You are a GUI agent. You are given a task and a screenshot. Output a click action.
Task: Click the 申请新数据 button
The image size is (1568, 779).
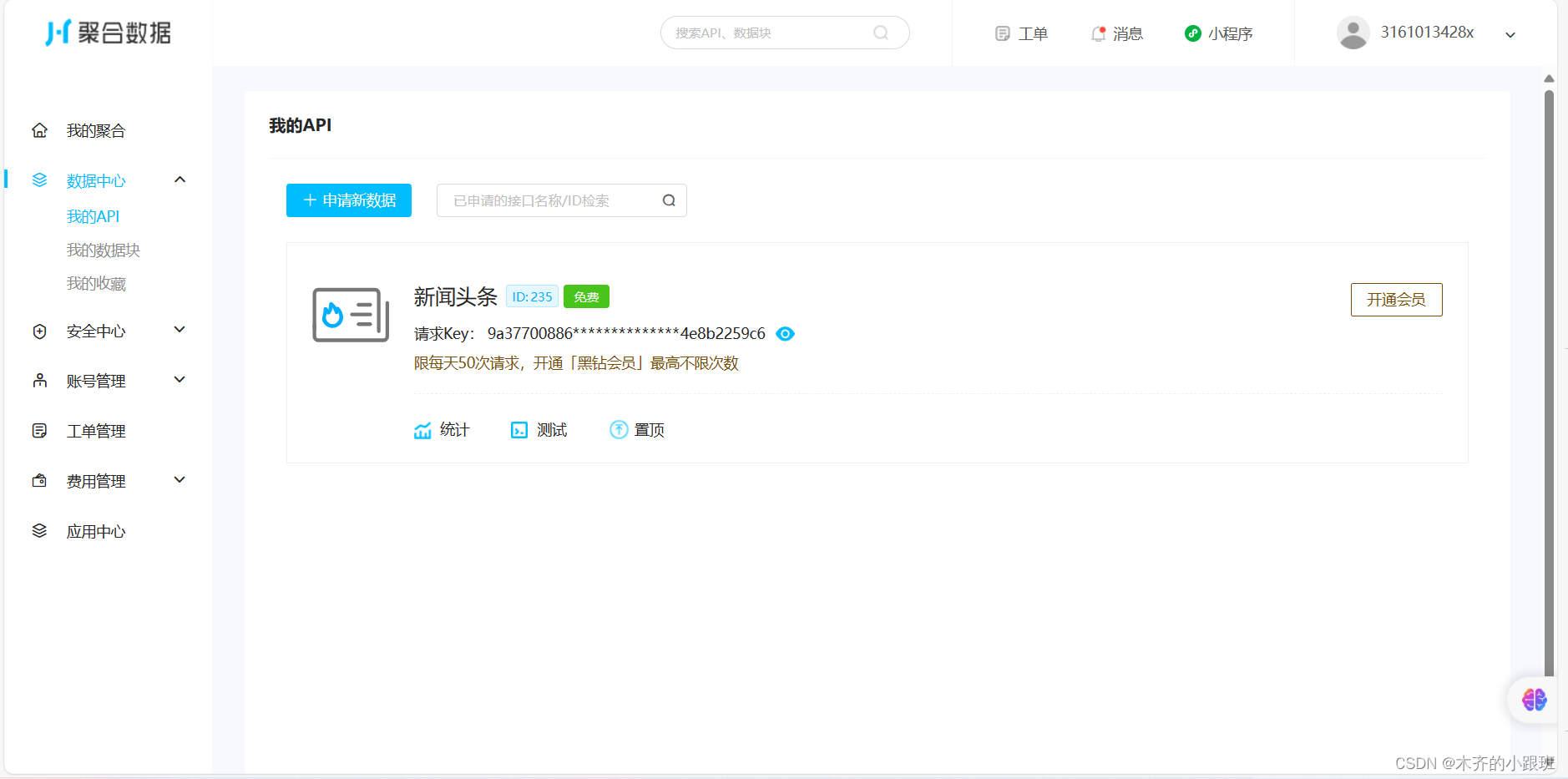[x=348, y=200]
